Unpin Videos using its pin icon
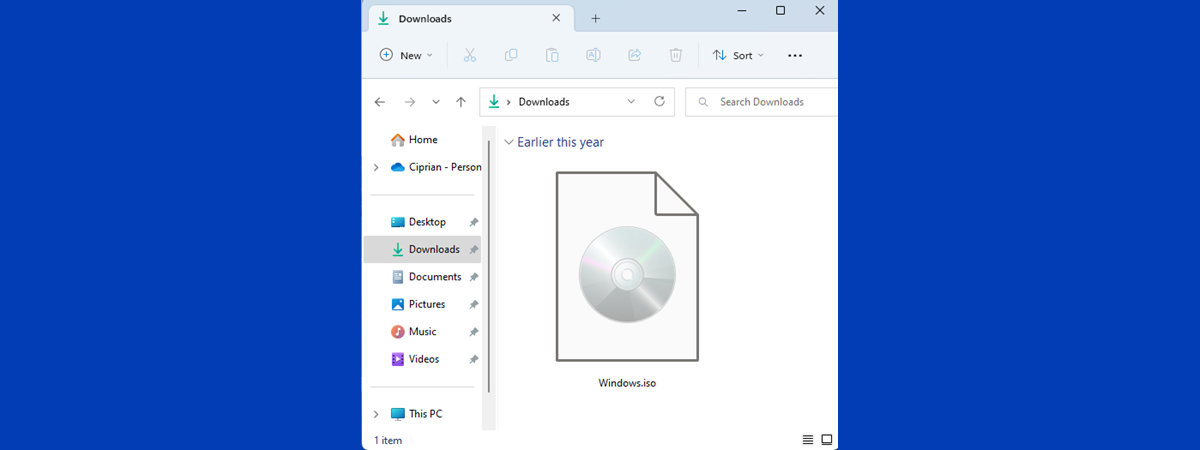This screenshot has height=450, width=1200. 474,359
